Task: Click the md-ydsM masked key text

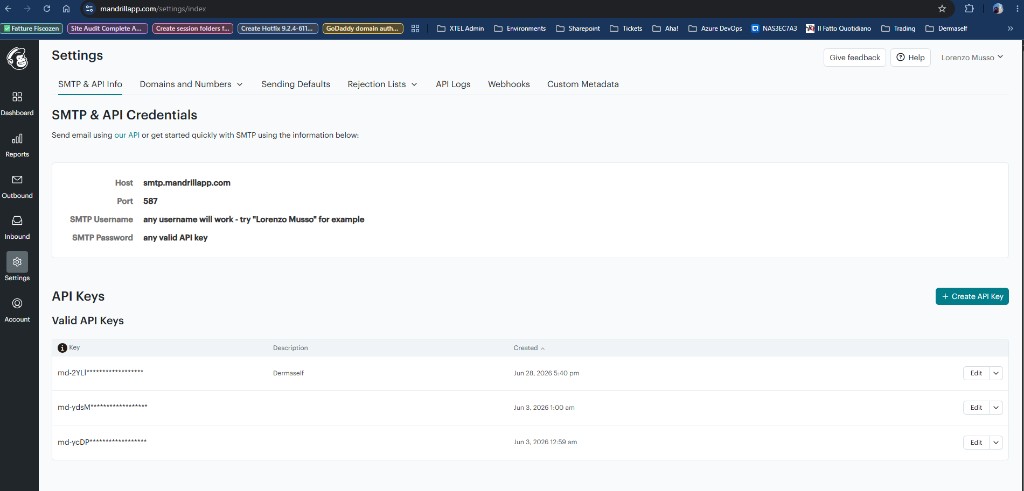Action: click(x=103, y=407)
